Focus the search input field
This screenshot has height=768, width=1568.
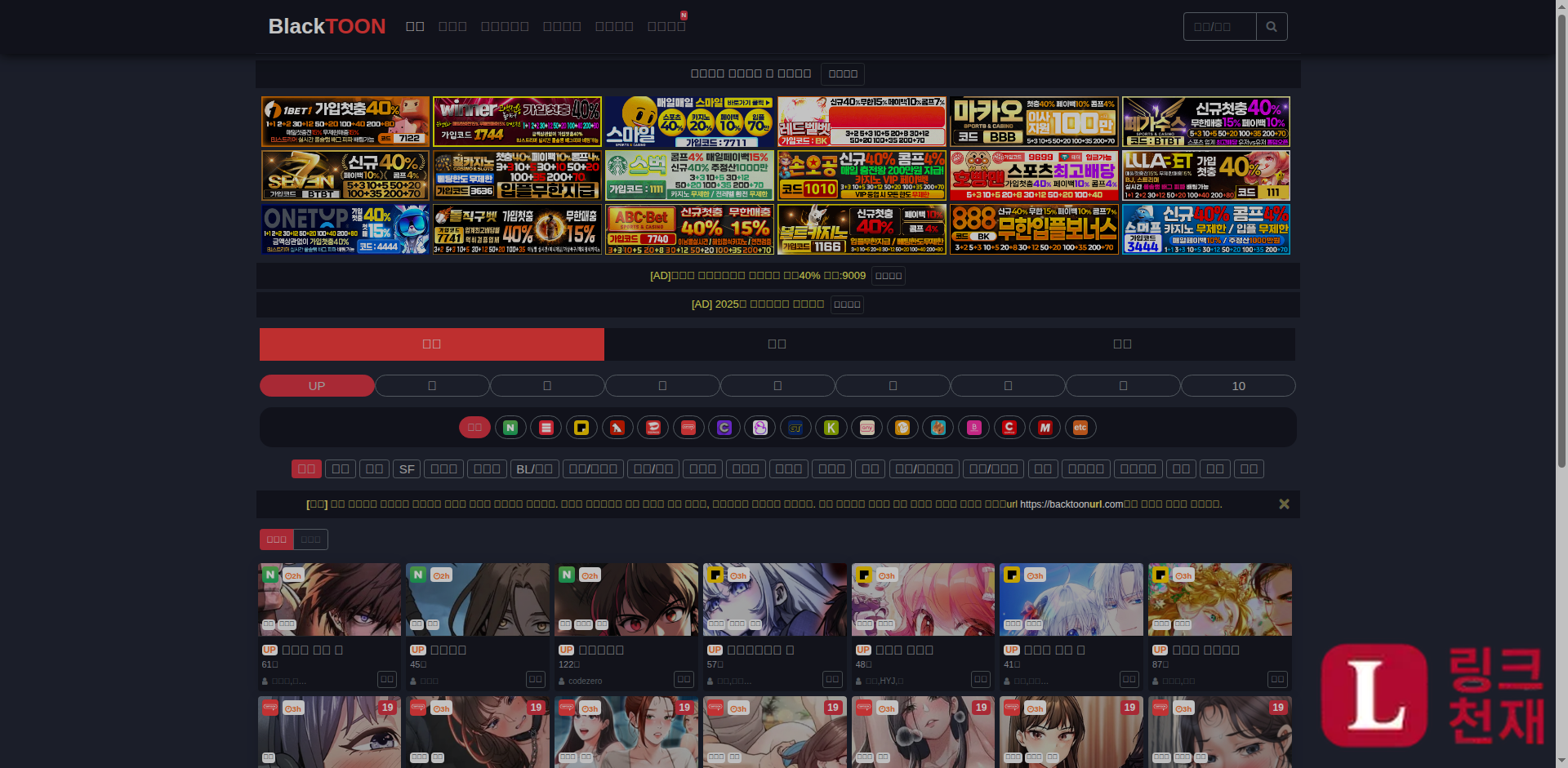click(1219, 27)
